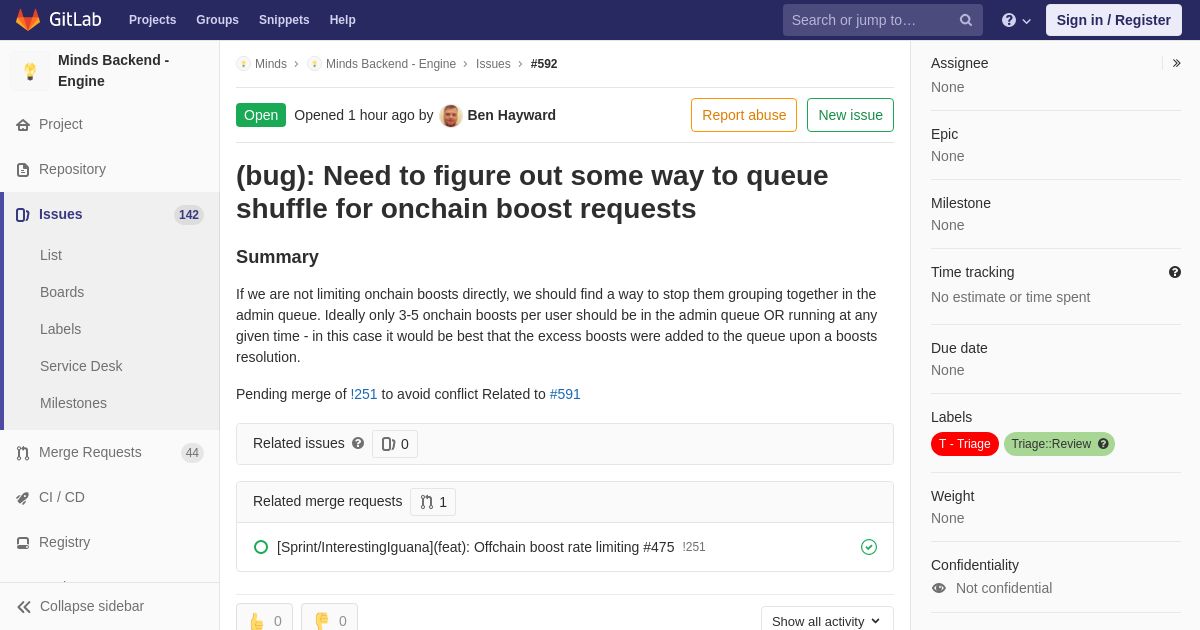
Task: Click the Minds Backend - Engine project title
Action: click(113, 71)
